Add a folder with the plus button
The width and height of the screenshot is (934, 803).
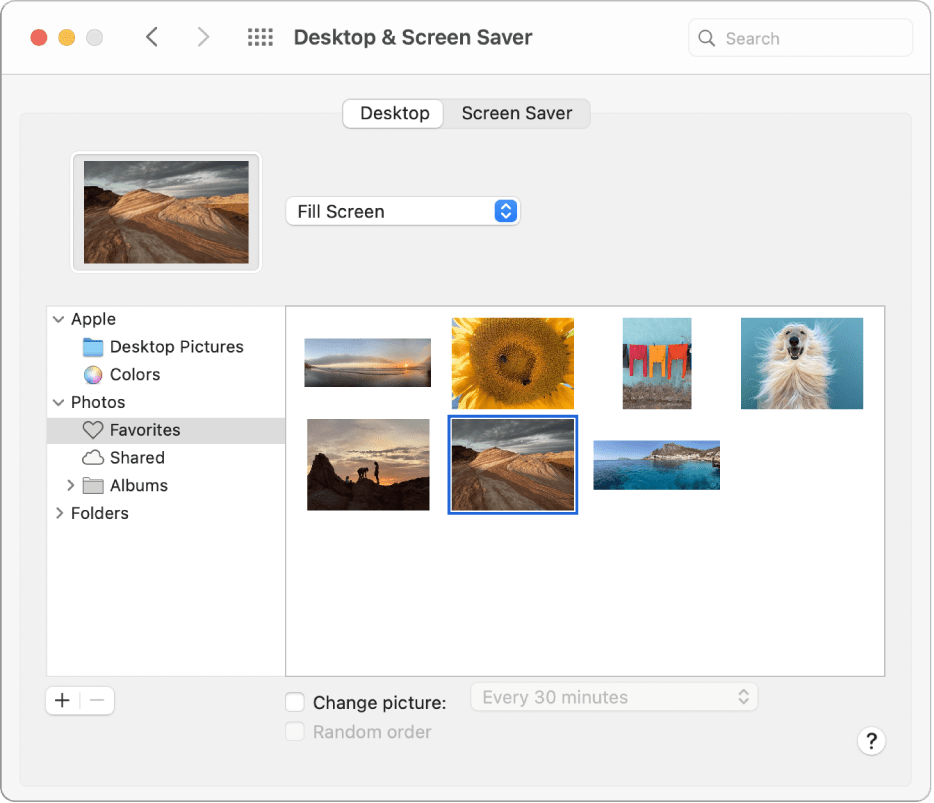pyautogui.click(x=62, y=700)
